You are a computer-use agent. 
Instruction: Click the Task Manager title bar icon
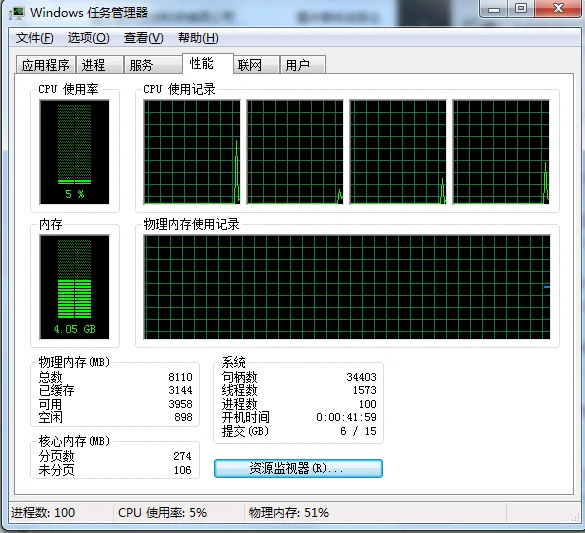tap(17, 13)
